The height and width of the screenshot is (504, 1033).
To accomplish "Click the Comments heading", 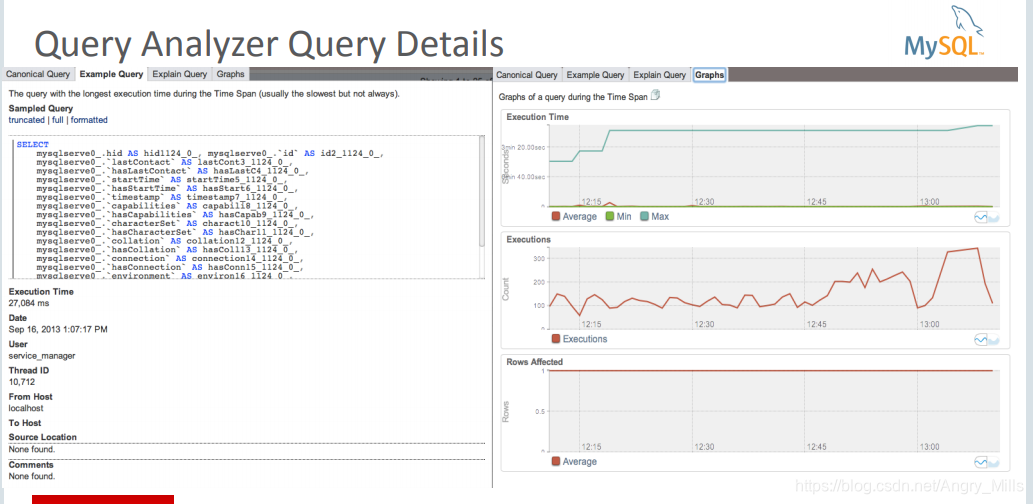I will [30, 464].
